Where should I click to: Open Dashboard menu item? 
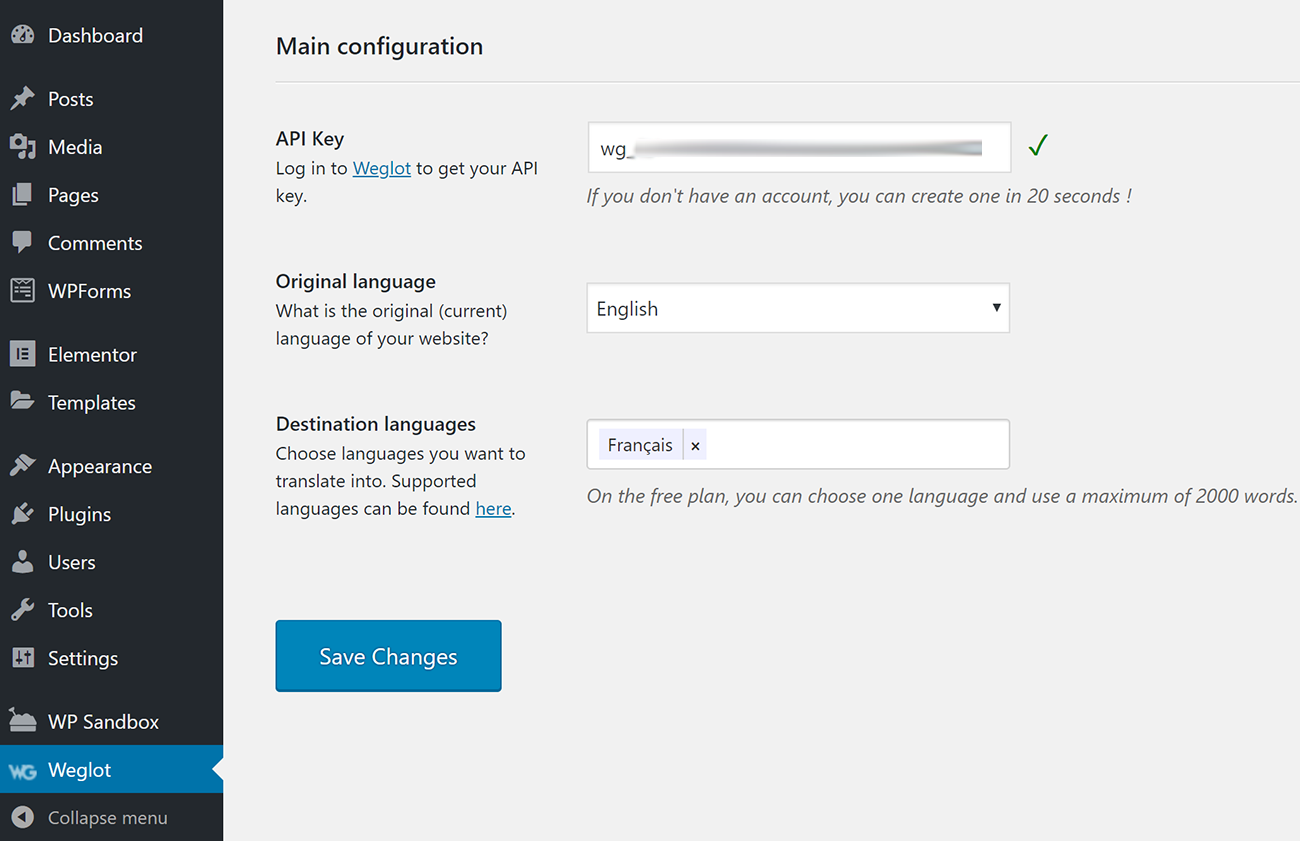95,35
